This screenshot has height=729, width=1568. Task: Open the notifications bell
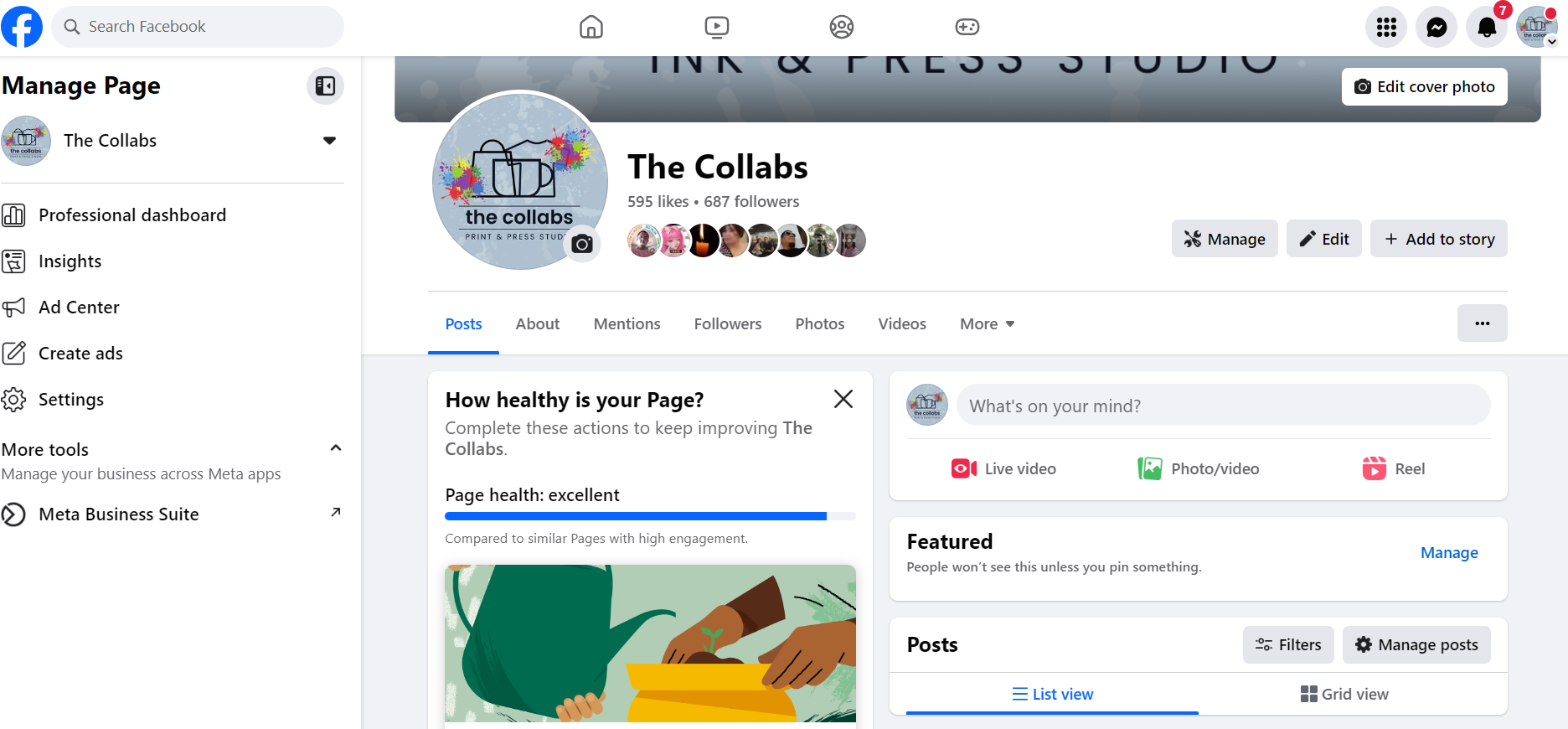pyautogui.click(x=1487, y=28)
